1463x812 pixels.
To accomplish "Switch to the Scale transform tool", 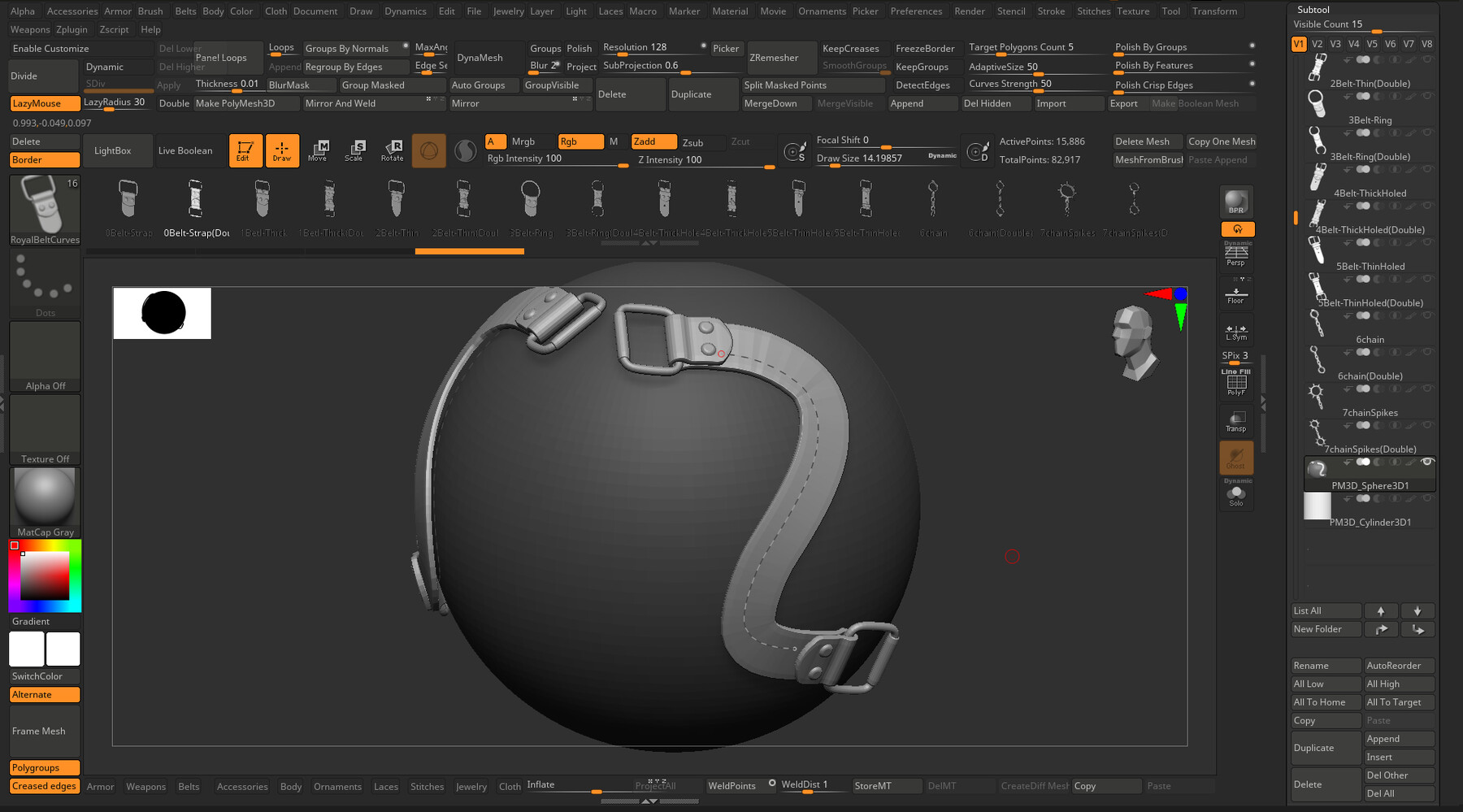I will pyautogui.click(x=354, y=150).
